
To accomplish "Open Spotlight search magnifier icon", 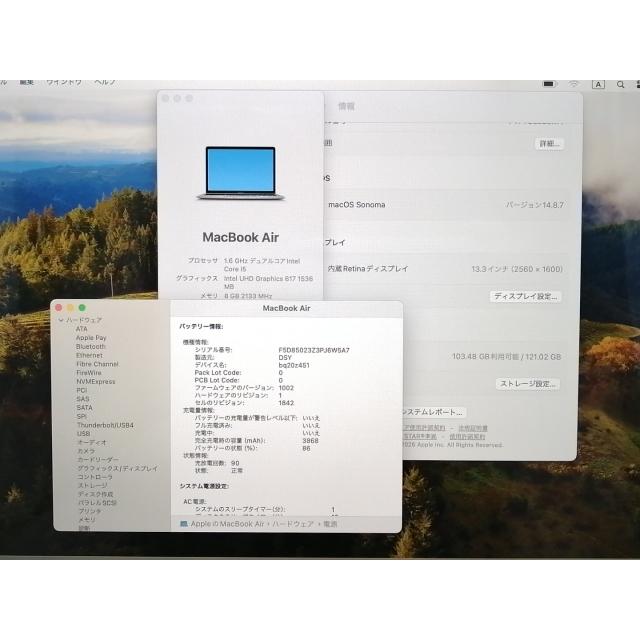I will click(x=620, y=84).
